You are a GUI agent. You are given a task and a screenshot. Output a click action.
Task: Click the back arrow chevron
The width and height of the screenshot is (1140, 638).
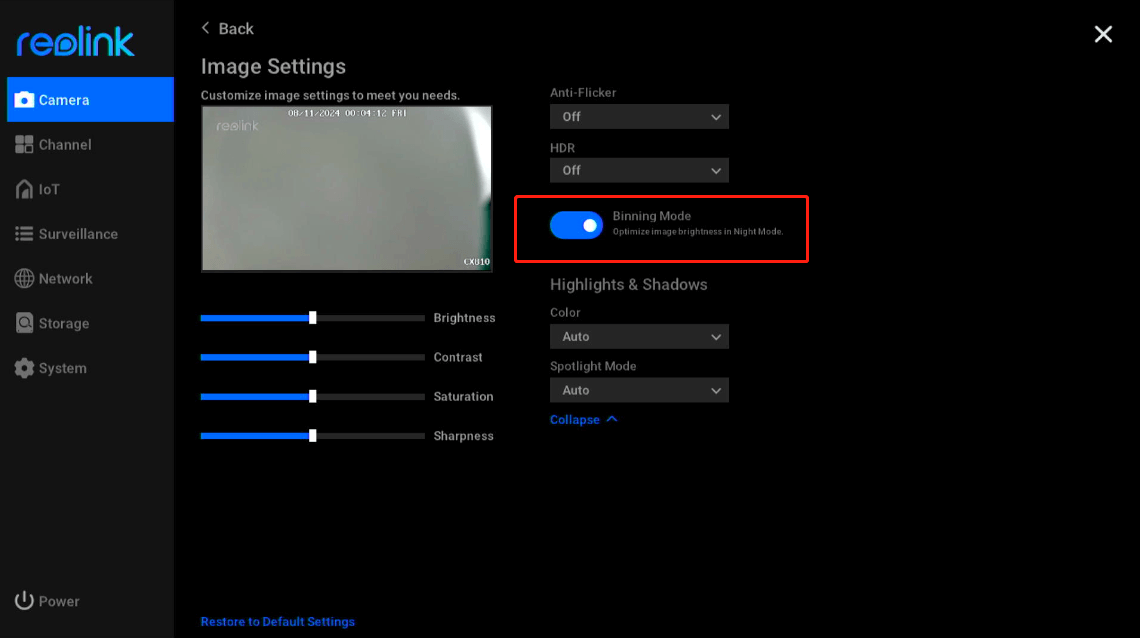206,28
